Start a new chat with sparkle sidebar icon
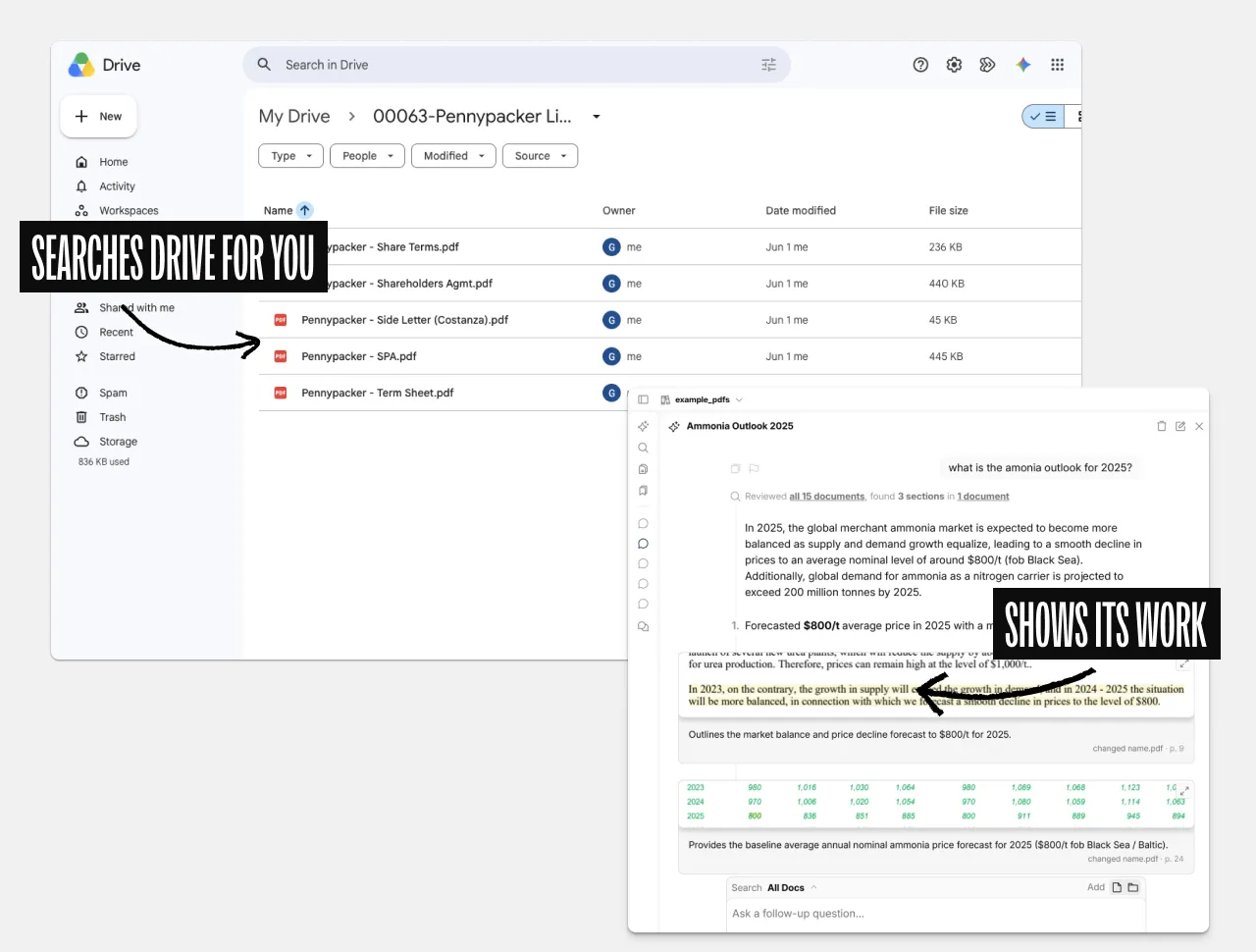1256x952 pixels. pyautogui.click(x=643, y=426)
